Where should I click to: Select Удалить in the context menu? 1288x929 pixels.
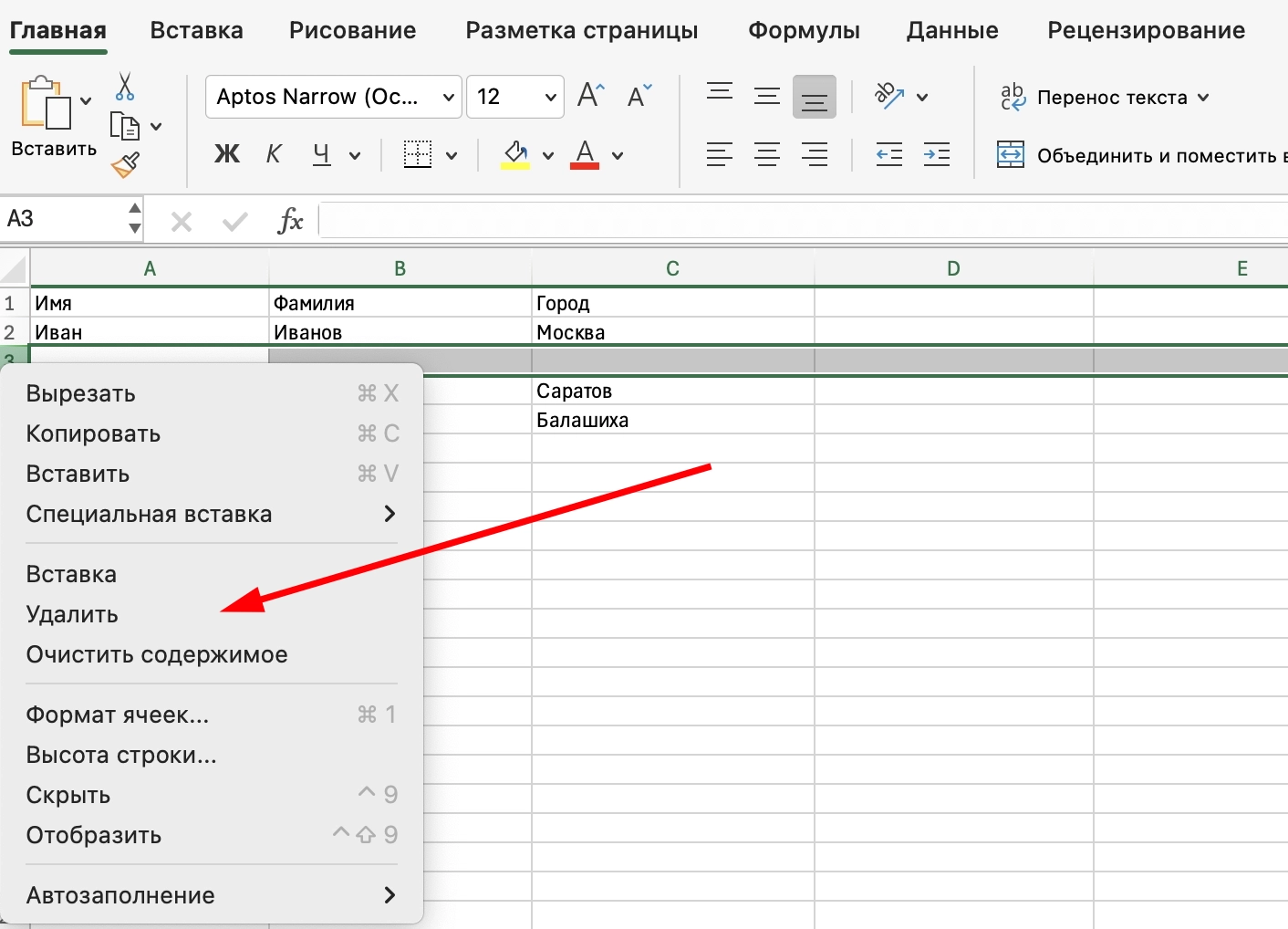[x=72, y=613]
